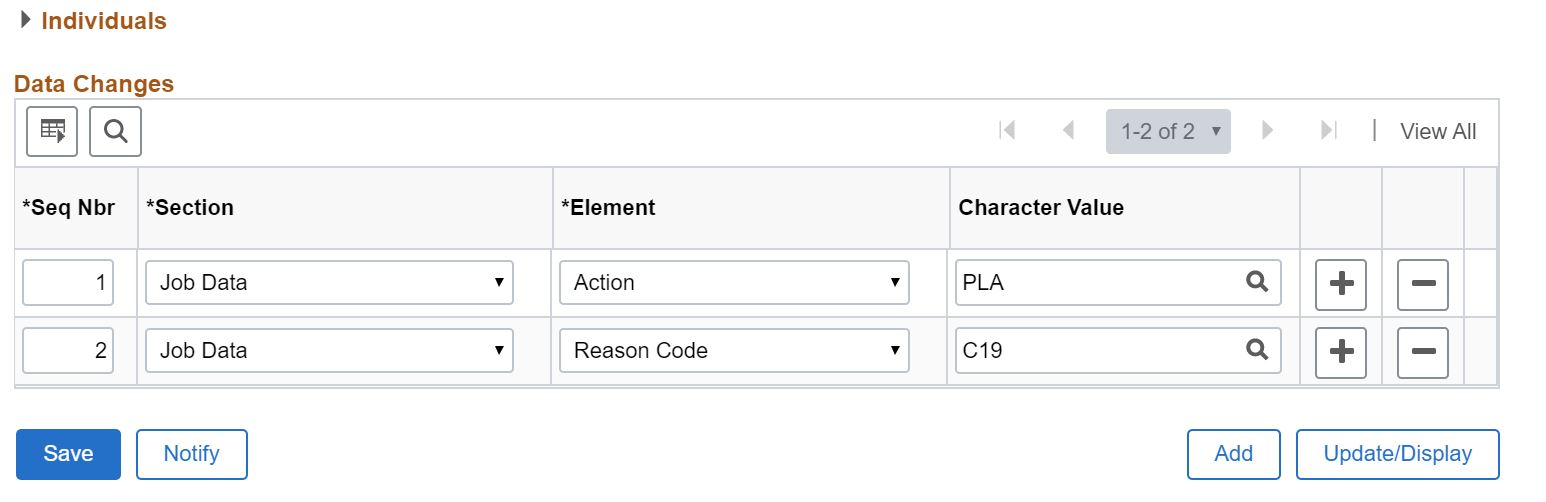This screenshot has width=1546, height=502.
Task: Click the grid personalize icon above the table
Action: [52, 131]
